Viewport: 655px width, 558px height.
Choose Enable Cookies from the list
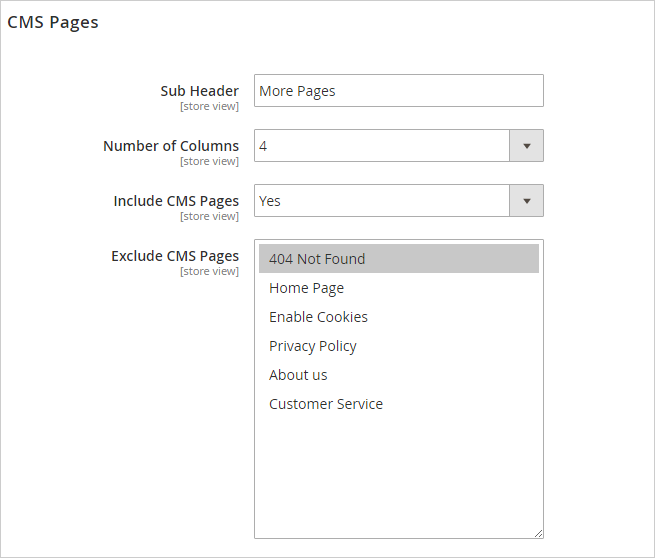(x=318, y=317)
